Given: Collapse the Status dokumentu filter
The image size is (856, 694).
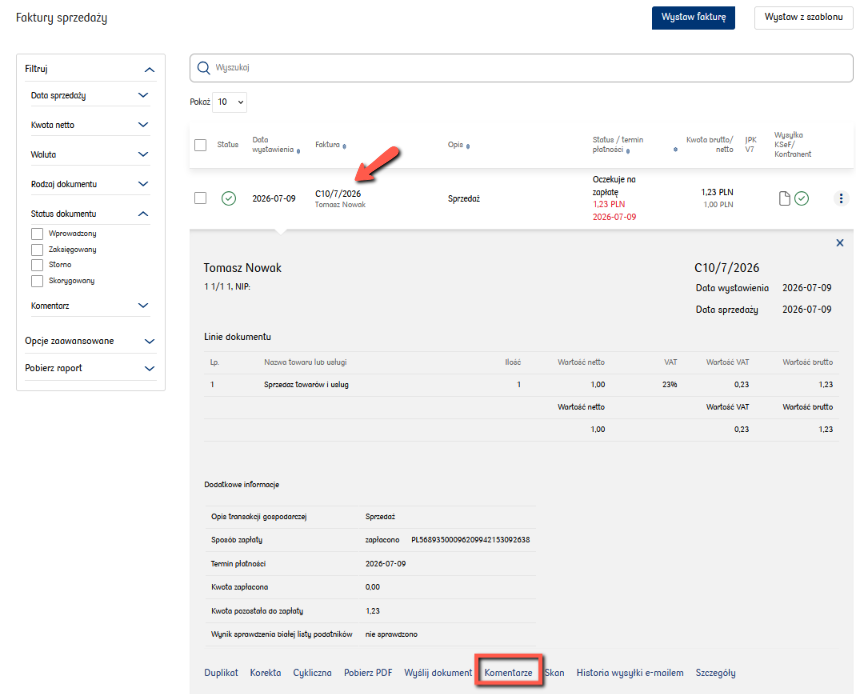Looking at the screenshot, I should (x=143, y=213).
